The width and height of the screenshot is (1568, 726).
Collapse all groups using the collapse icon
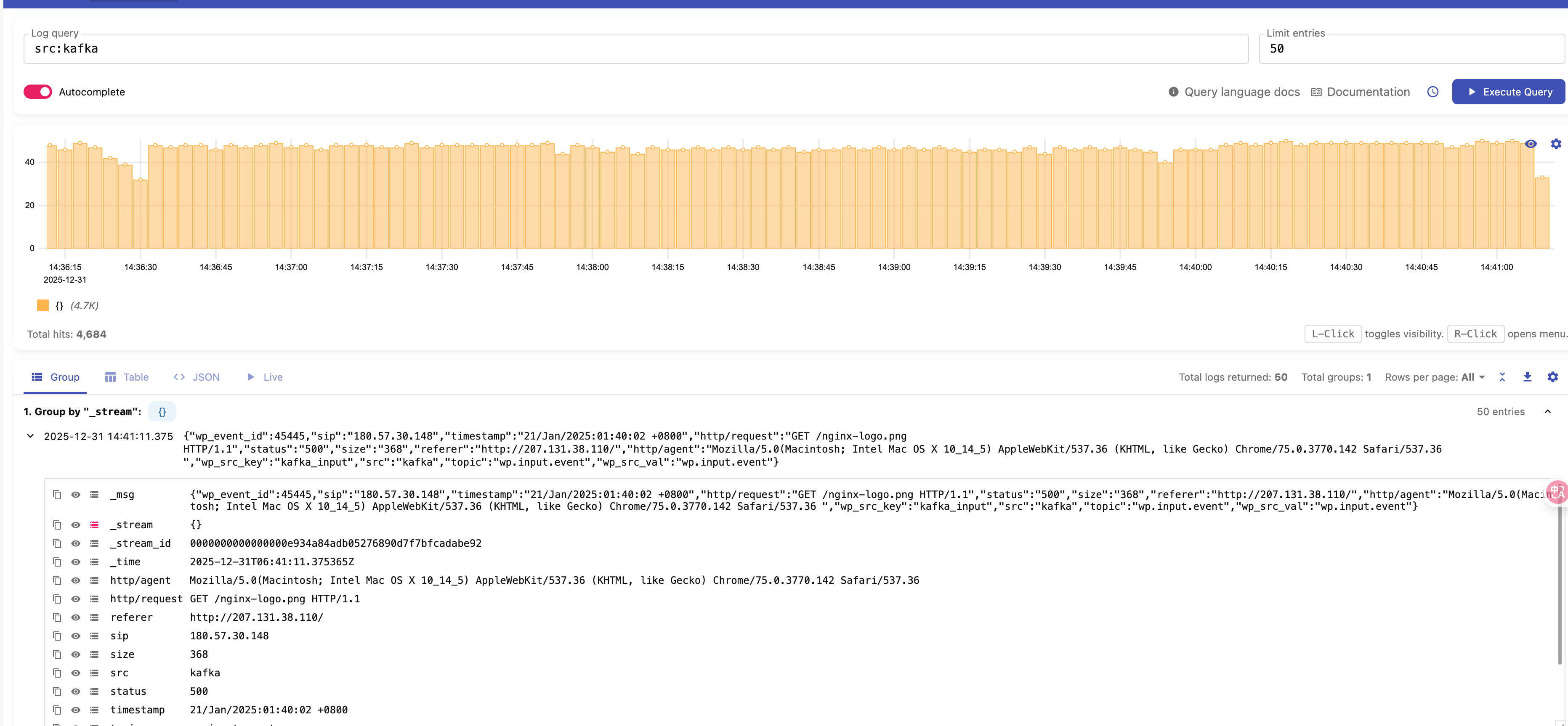1502,377
